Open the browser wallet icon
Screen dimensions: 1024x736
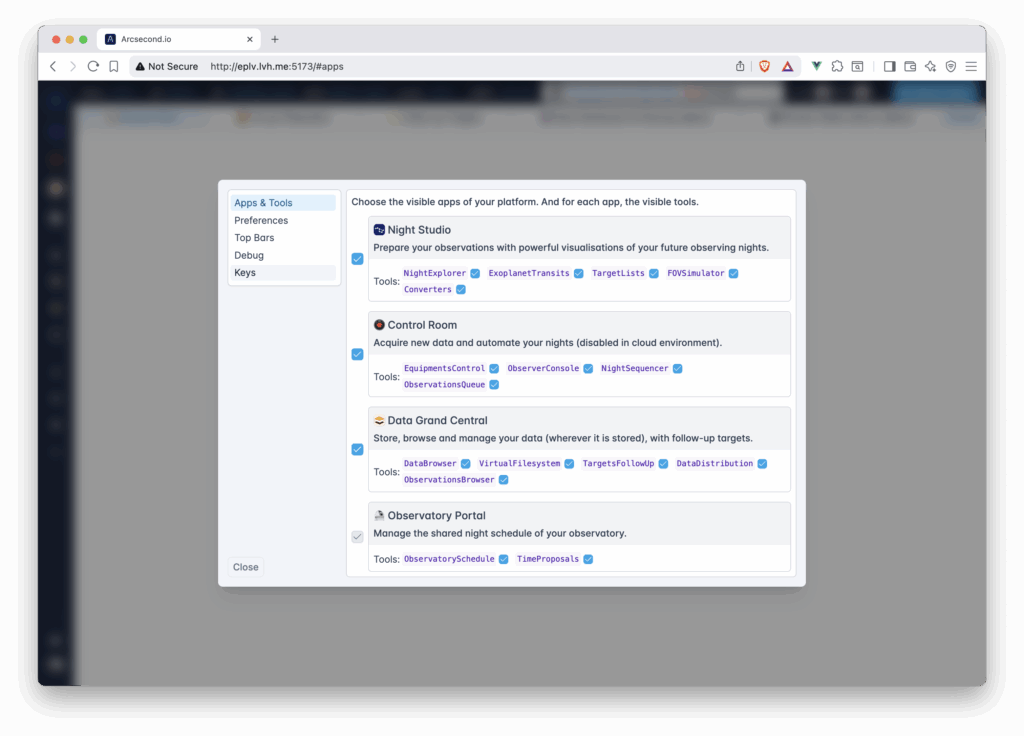point(910,66)
